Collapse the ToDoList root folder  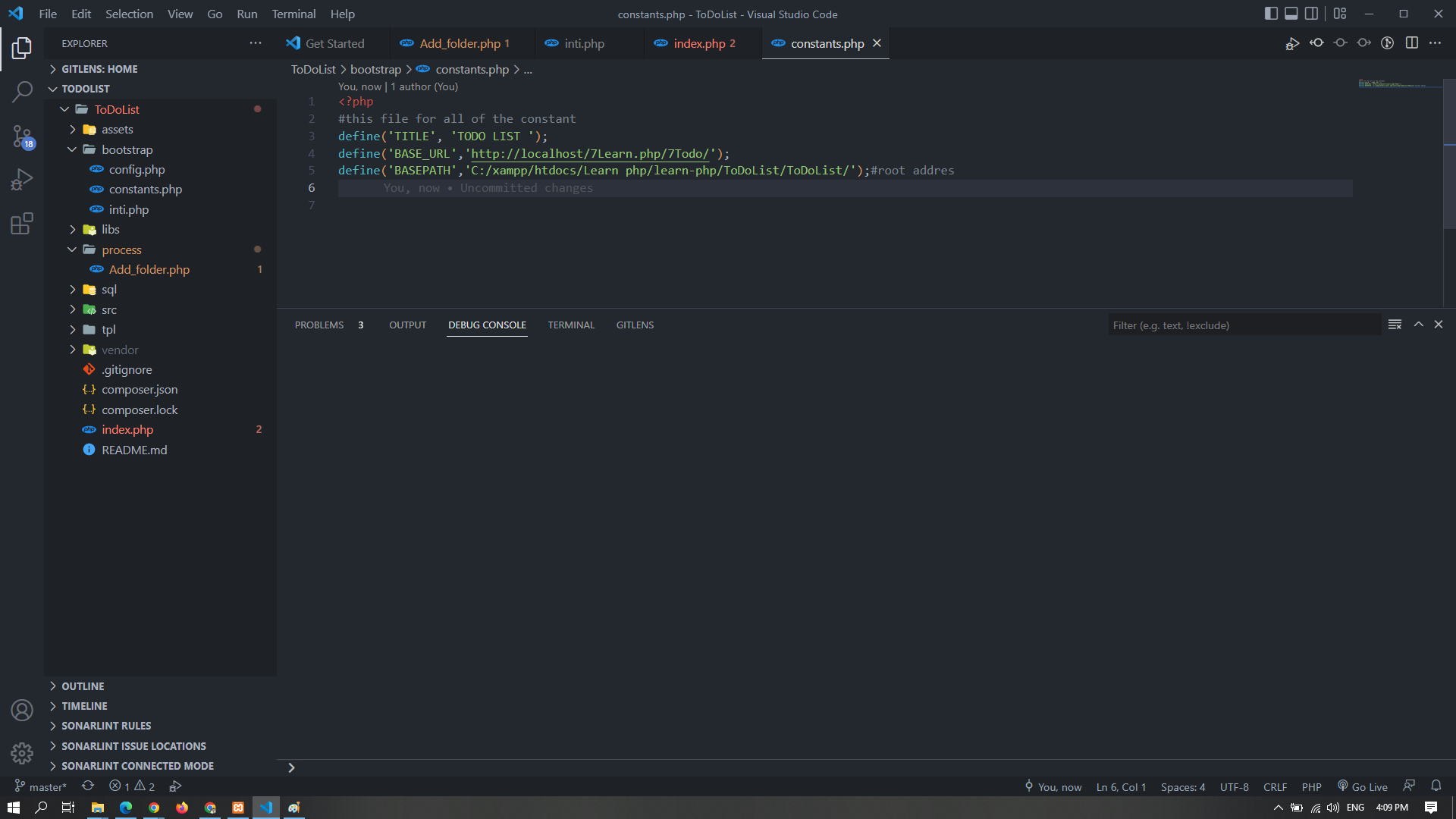click(x=160, y=109)
